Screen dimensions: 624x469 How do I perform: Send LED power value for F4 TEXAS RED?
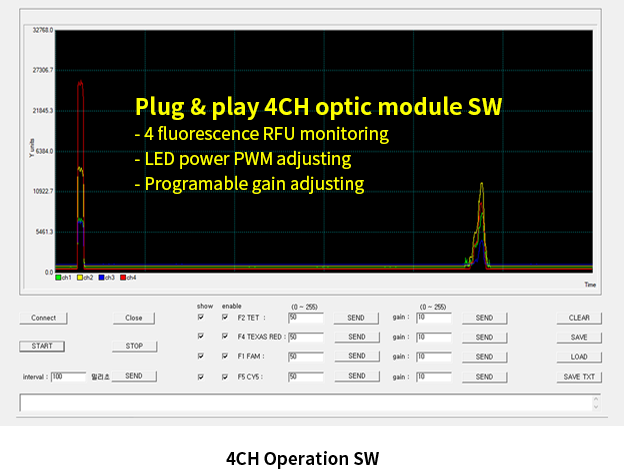356,337
